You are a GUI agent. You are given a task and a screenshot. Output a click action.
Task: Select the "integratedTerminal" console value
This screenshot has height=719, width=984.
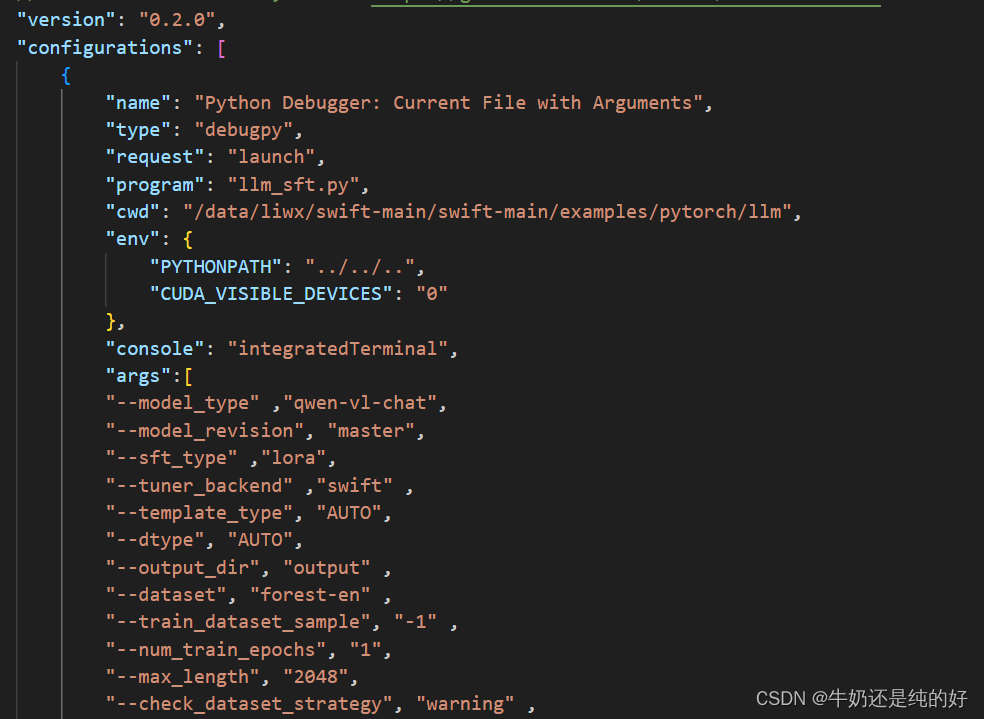pyautogui.click(x=338, y=348)
